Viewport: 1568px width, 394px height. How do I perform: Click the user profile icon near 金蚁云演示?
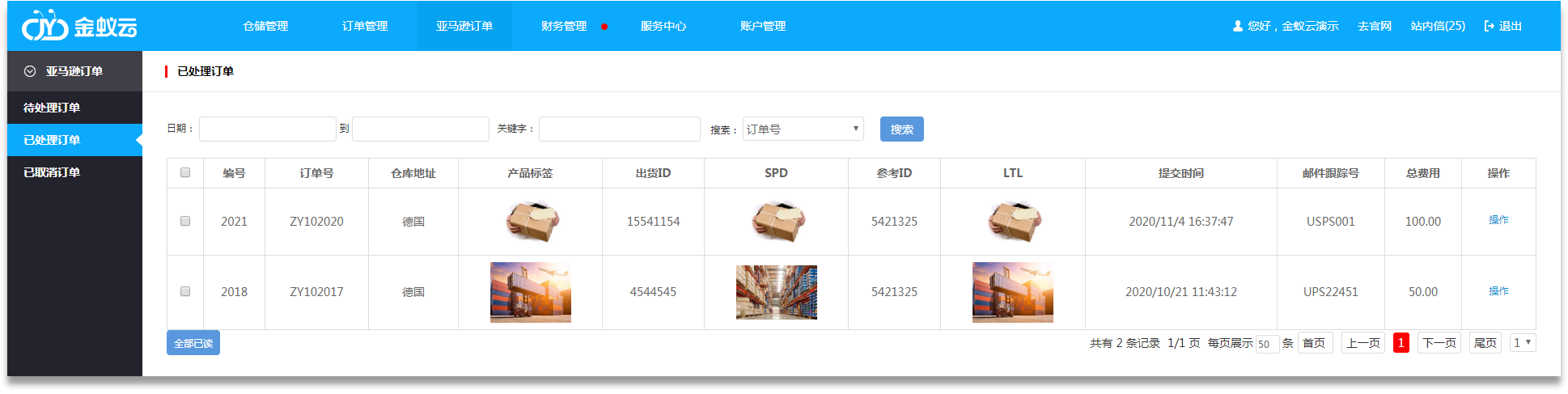pyautogui.click(x=1237, y=26)
